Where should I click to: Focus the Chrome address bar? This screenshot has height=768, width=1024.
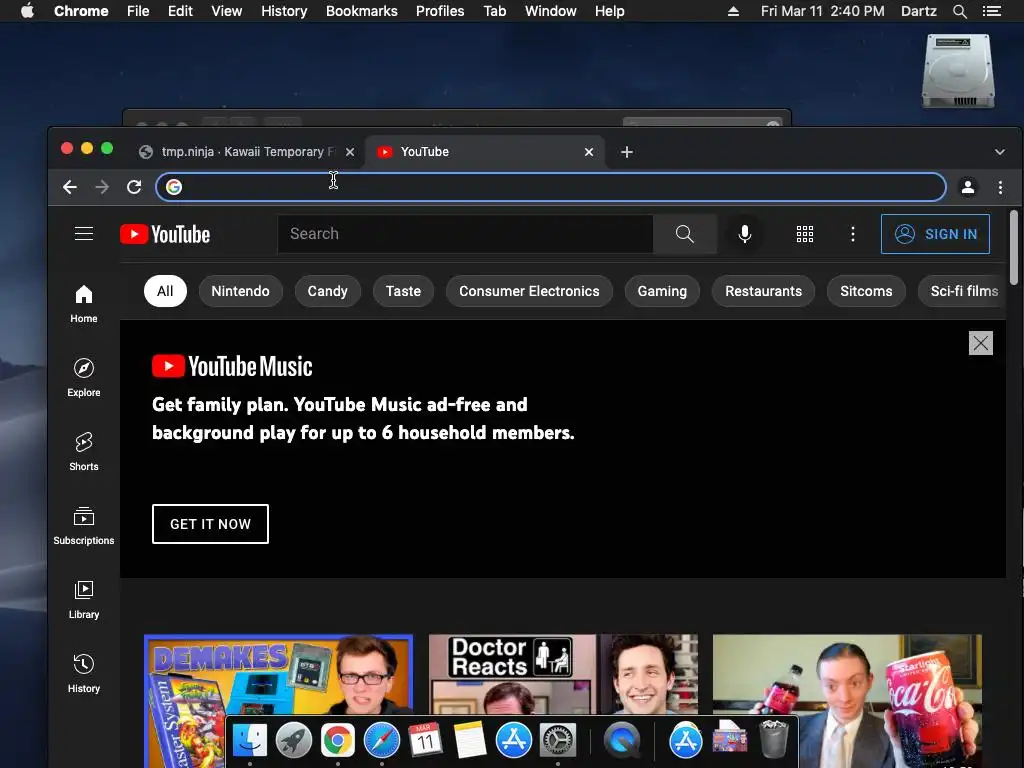point(551,187)
